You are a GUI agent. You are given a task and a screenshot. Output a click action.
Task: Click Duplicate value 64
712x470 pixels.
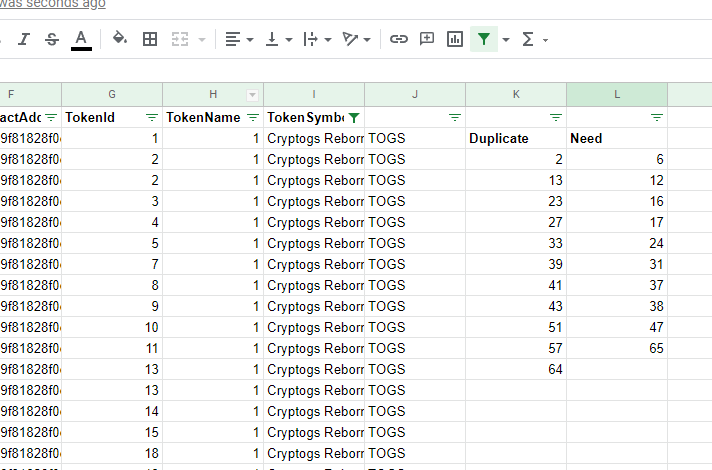(x=516, y=369)
